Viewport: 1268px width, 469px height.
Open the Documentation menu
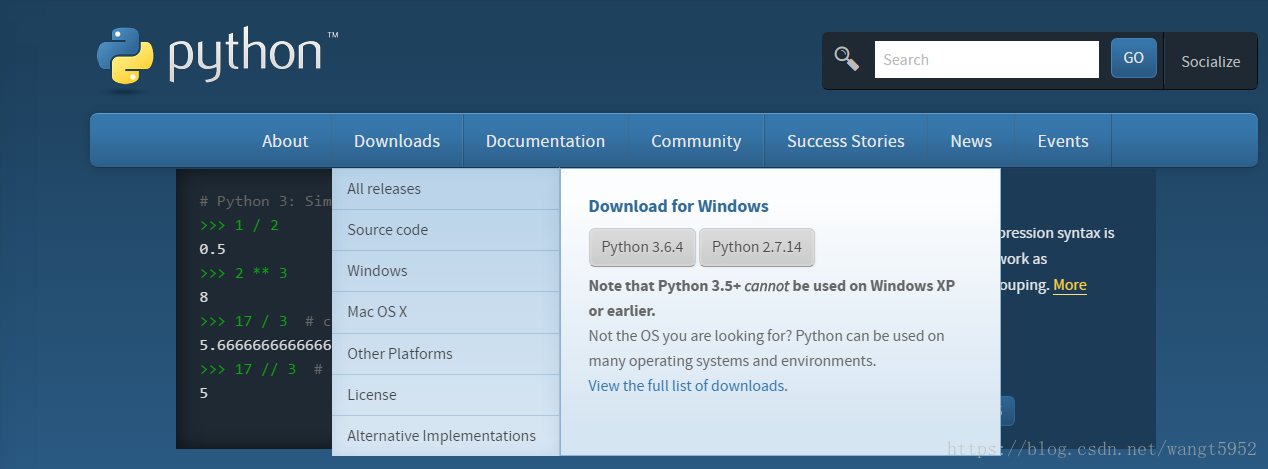545,141
